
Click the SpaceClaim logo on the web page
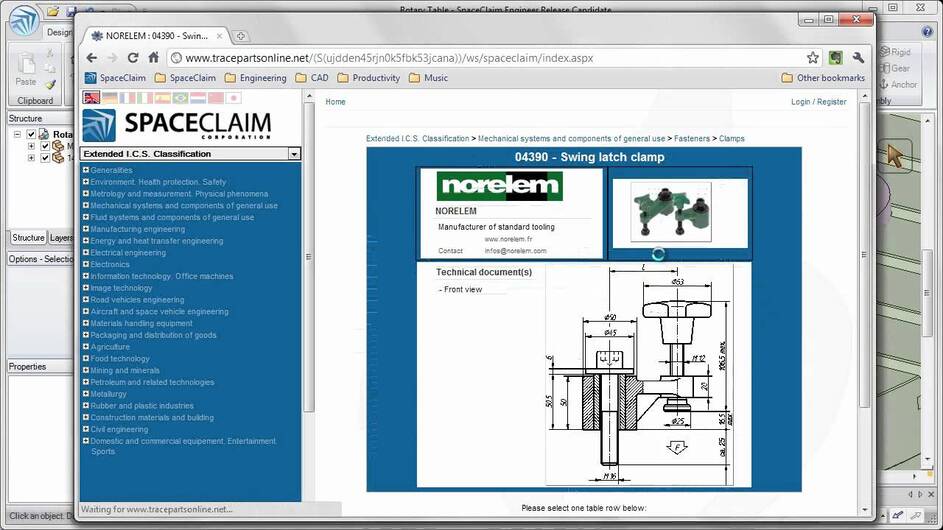(x=177, y=125)
